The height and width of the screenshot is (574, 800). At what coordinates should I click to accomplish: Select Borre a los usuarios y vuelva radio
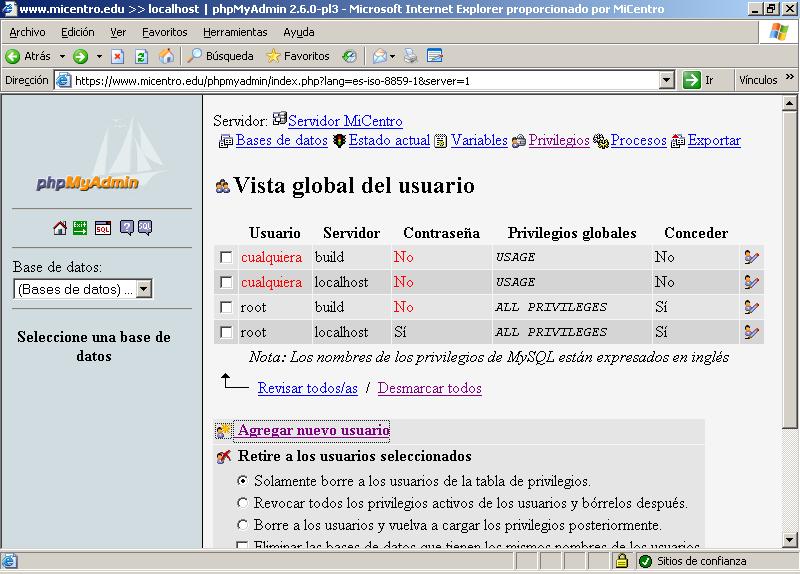[243, 525]
